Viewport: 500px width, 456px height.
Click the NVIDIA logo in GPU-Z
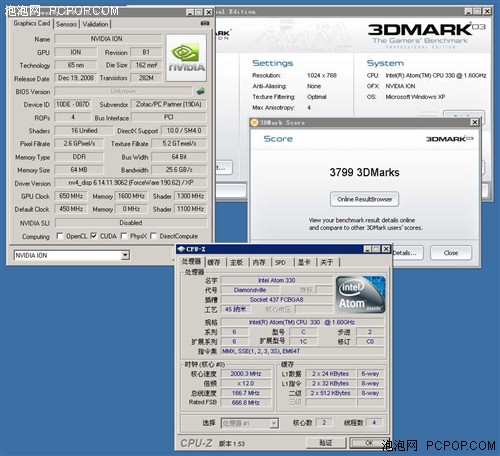[x=186, y=58]
